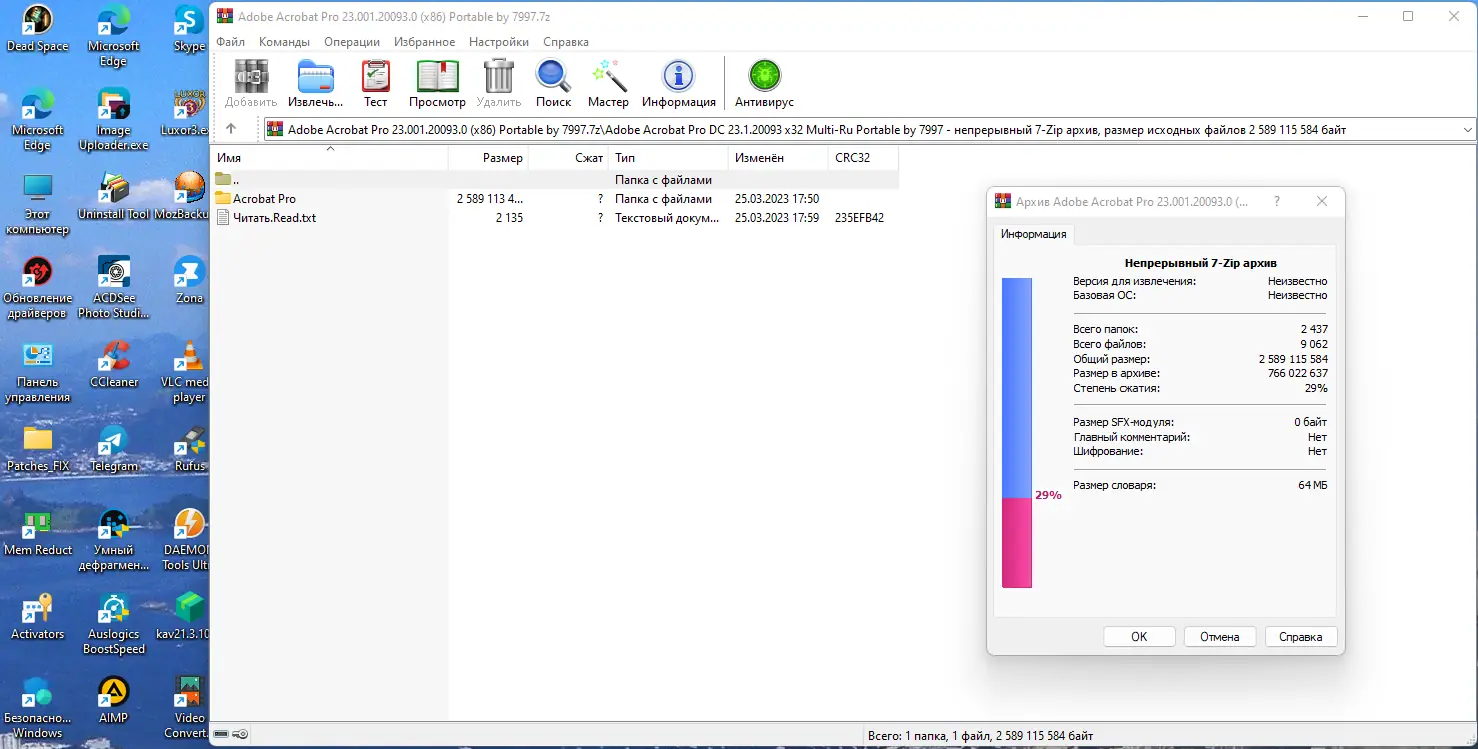The image size is (1478, 749).
Task: Sort files by the Размер column header
Action: click(x=488, y=158)
